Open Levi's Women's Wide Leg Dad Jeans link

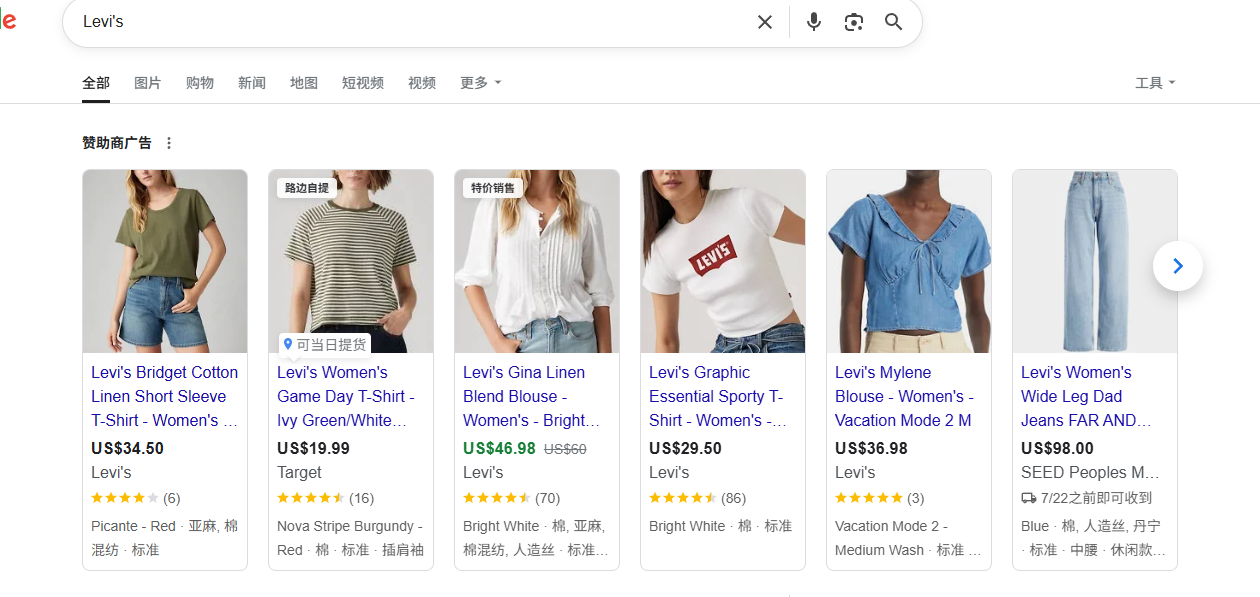pyautogui.click(x=1087, y=396)
